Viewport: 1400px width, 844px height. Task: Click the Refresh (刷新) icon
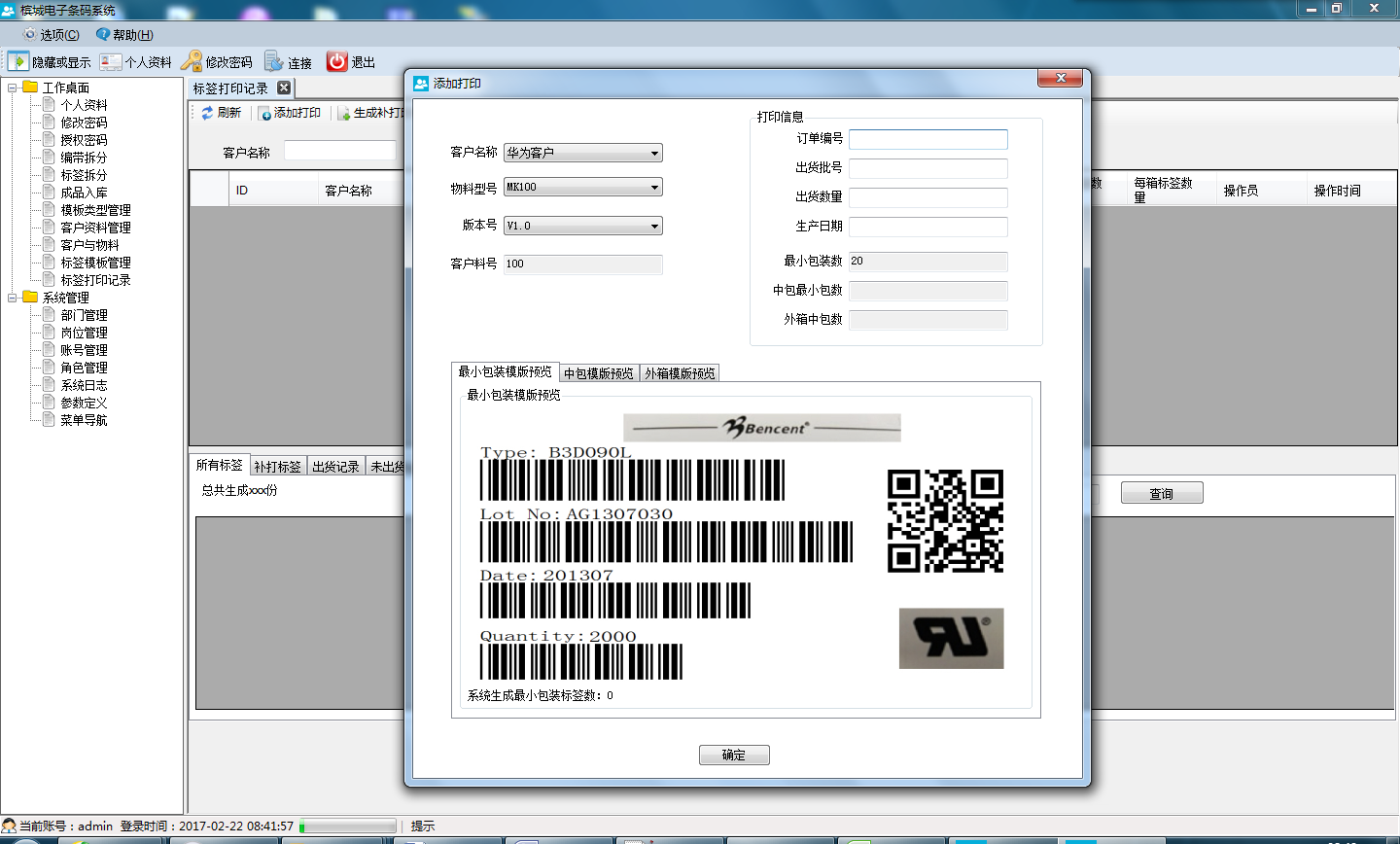(x=207, y=113)
